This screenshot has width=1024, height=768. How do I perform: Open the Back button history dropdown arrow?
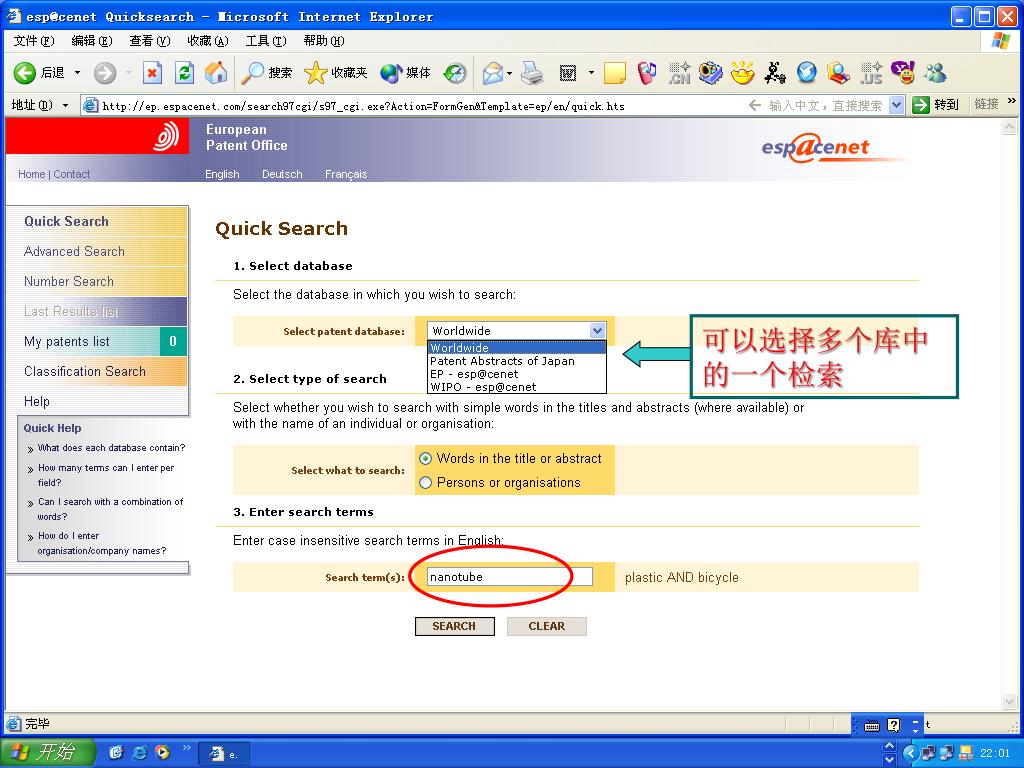(x=77, y=73)
